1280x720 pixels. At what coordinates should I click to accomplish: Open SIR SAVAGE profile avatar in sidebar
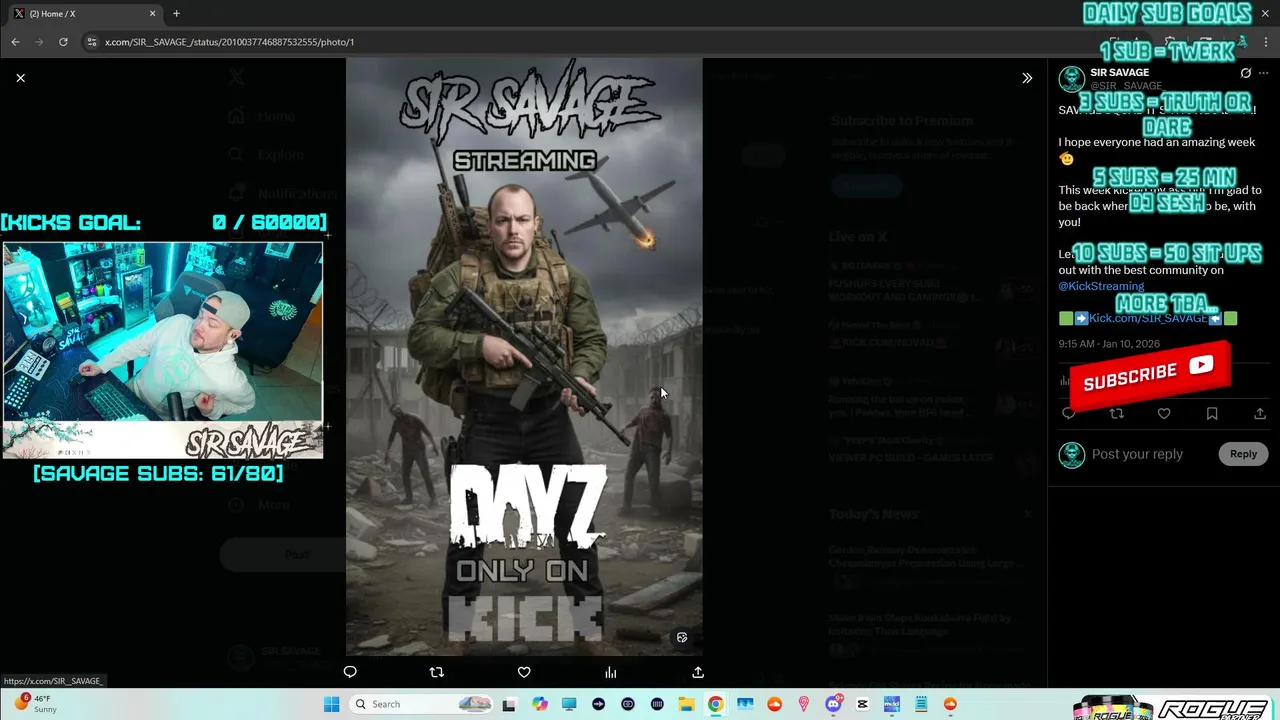1072,79
